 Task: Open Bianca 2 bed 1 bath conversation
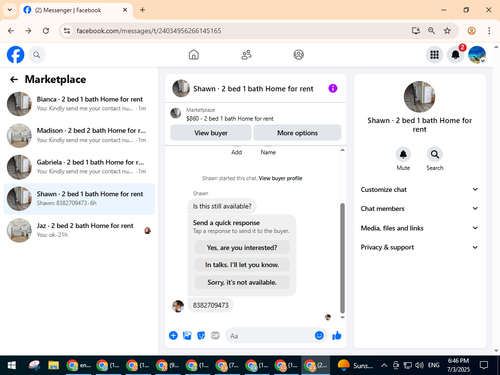coord(79,104)
